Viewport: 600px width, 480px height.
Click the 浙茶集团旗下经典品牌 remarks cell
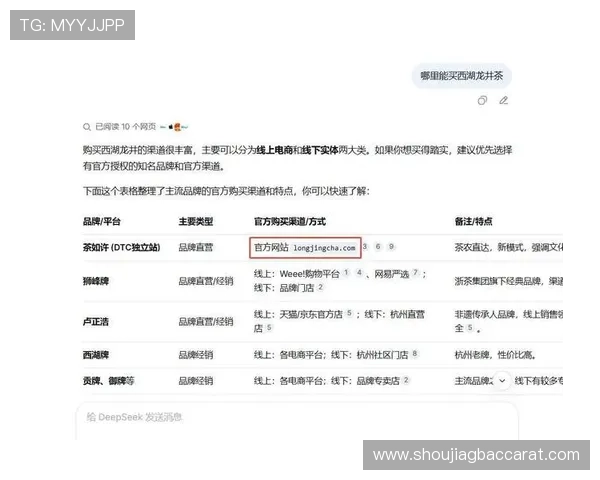click(509, 281)
